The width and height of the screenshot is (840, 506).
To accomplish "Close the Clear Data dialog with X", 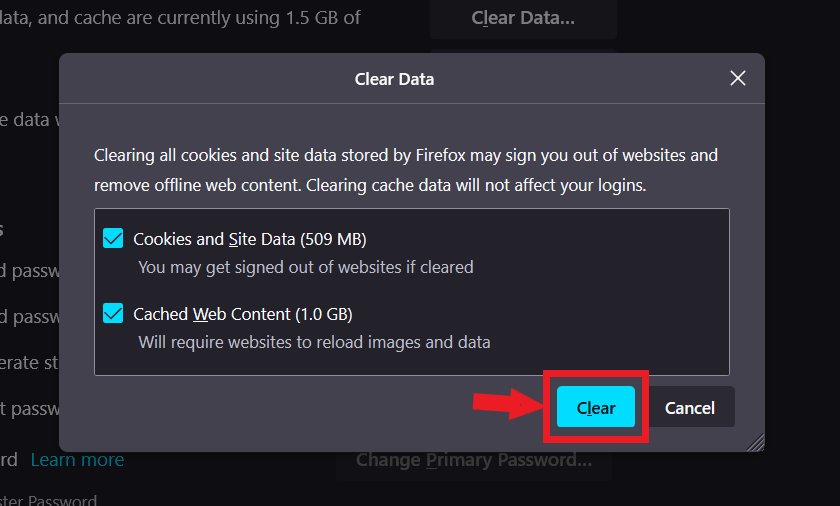I will tap(738, 78).
